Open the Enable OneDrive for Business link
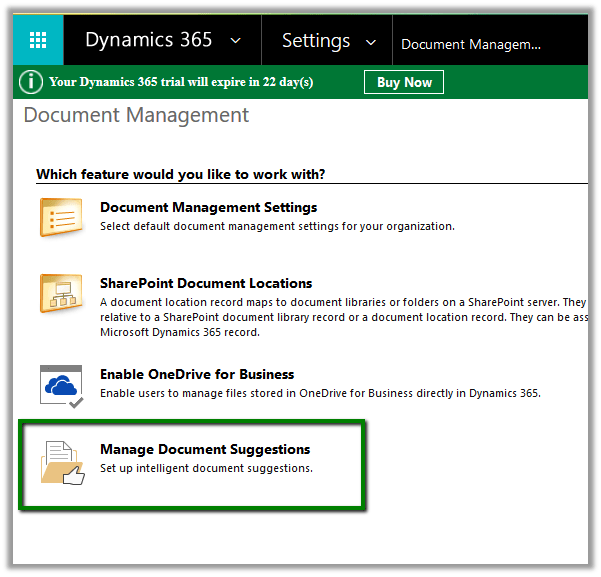Screen dimensions: 601x577 (197, 375)
